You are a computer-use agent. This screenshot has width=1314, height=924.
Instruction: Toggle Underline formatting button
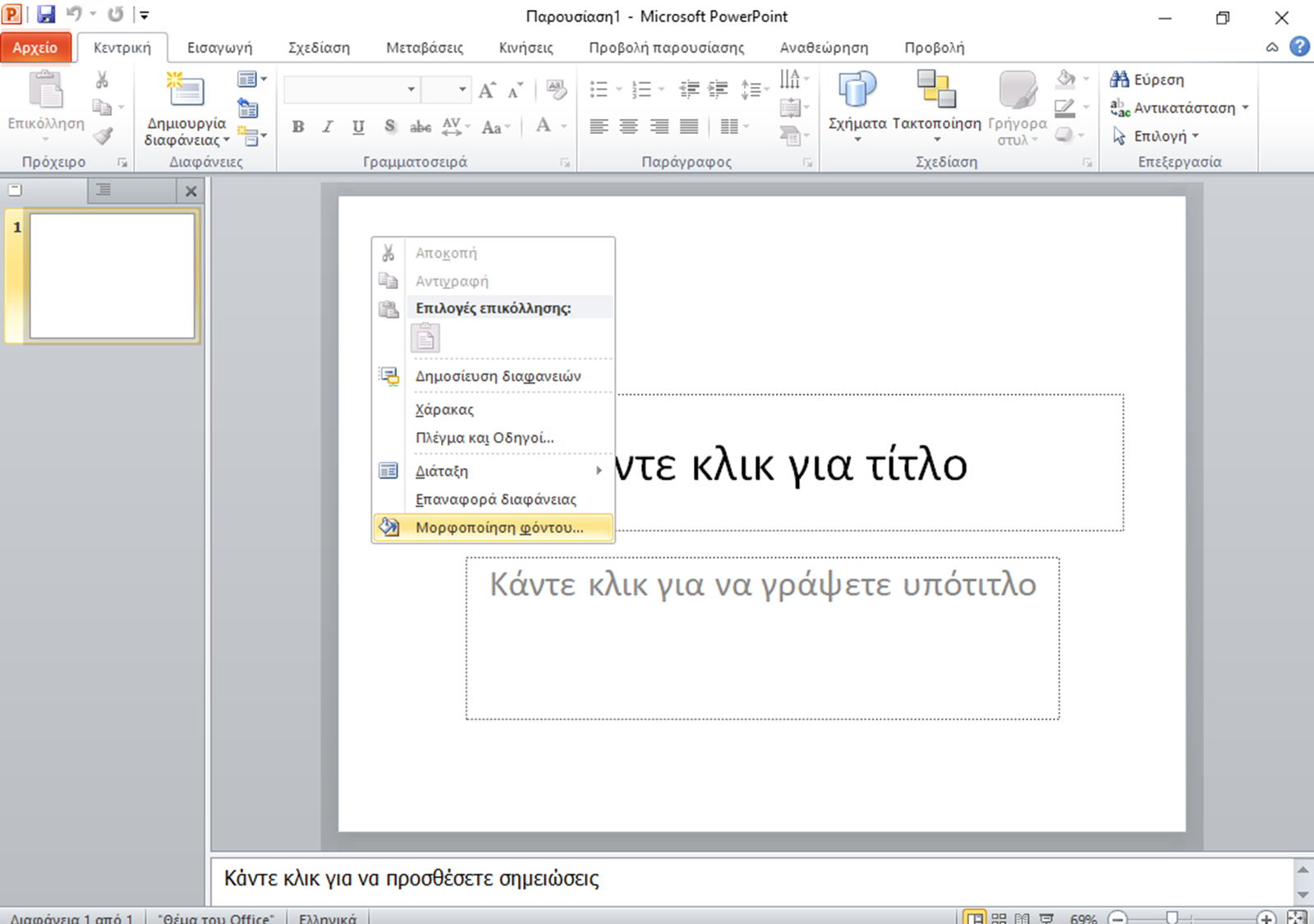(358, 126)
